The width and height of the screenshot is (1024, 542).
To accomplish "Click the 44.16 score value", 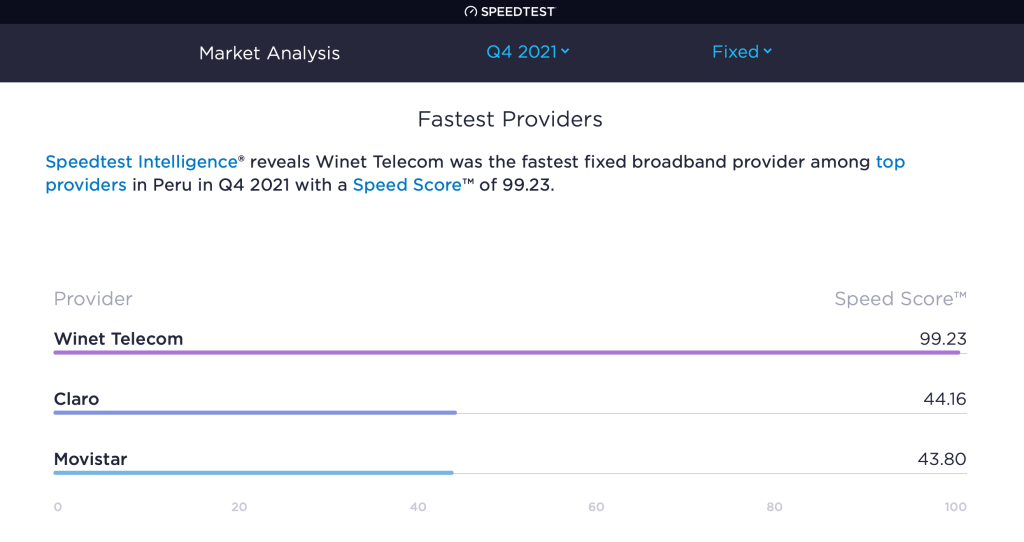I will (944, 399).
